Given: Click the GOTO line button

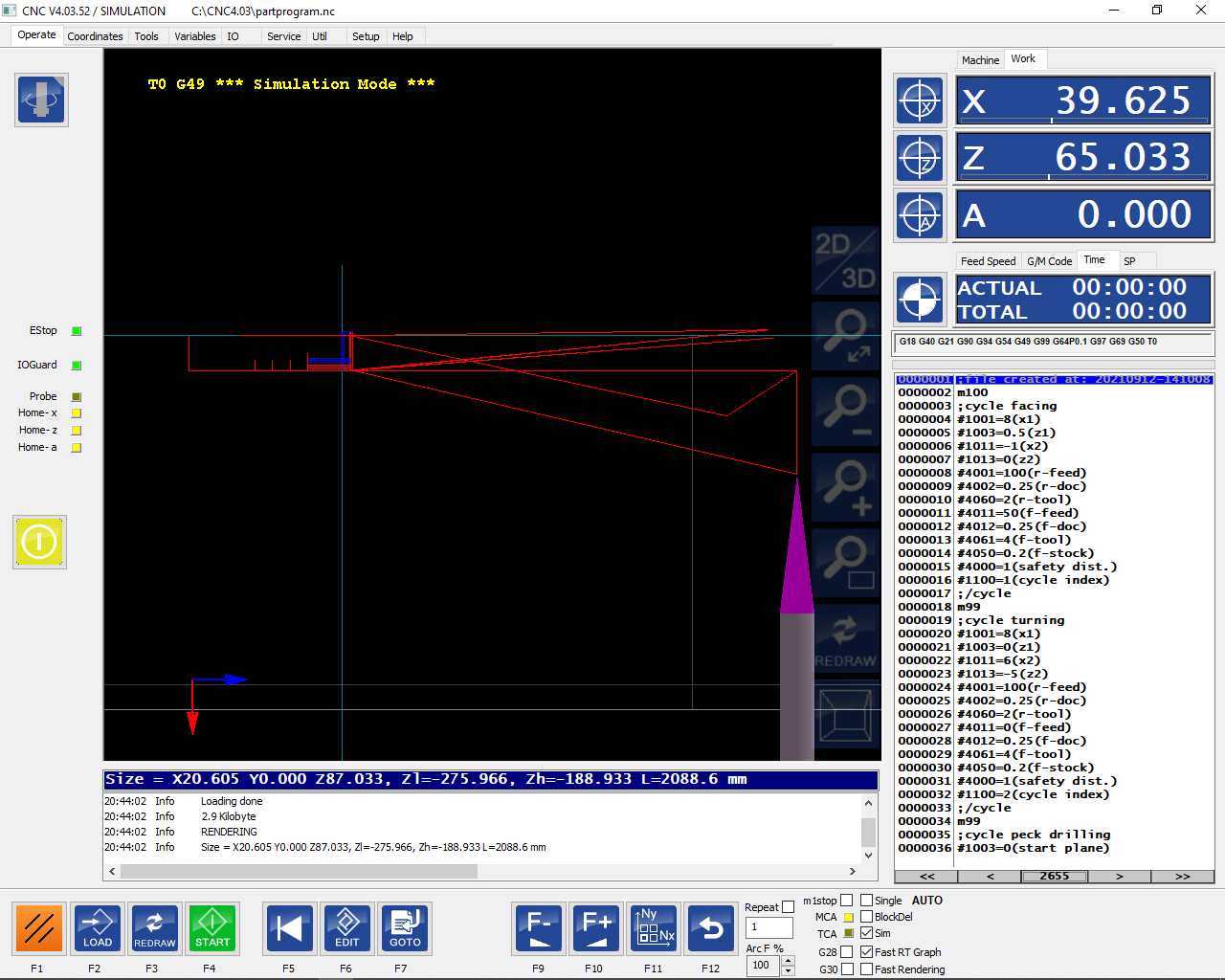Looking at the screenshot, I should 406,928.
